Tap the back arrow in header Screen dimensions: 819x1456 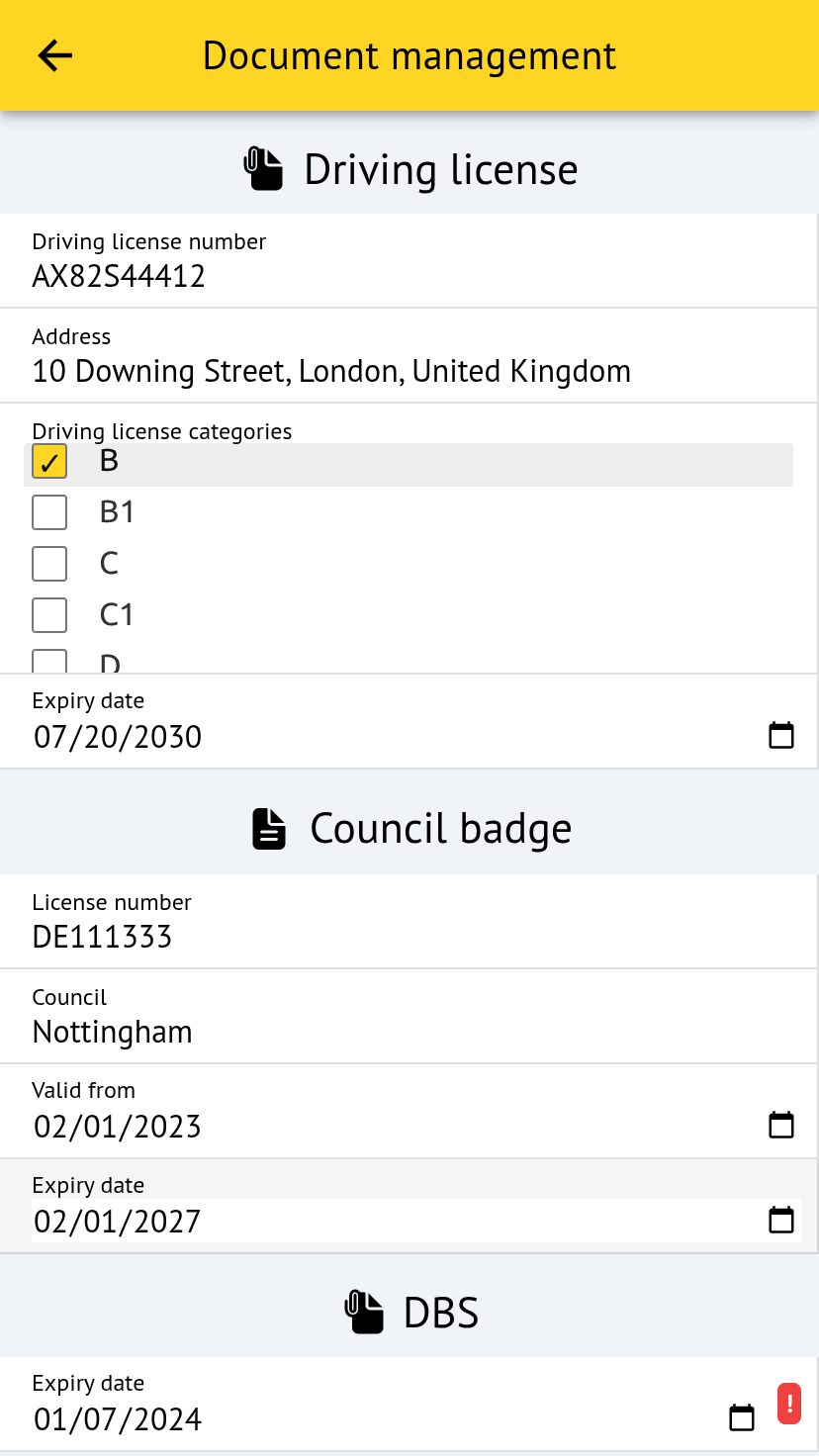(55, 55)
